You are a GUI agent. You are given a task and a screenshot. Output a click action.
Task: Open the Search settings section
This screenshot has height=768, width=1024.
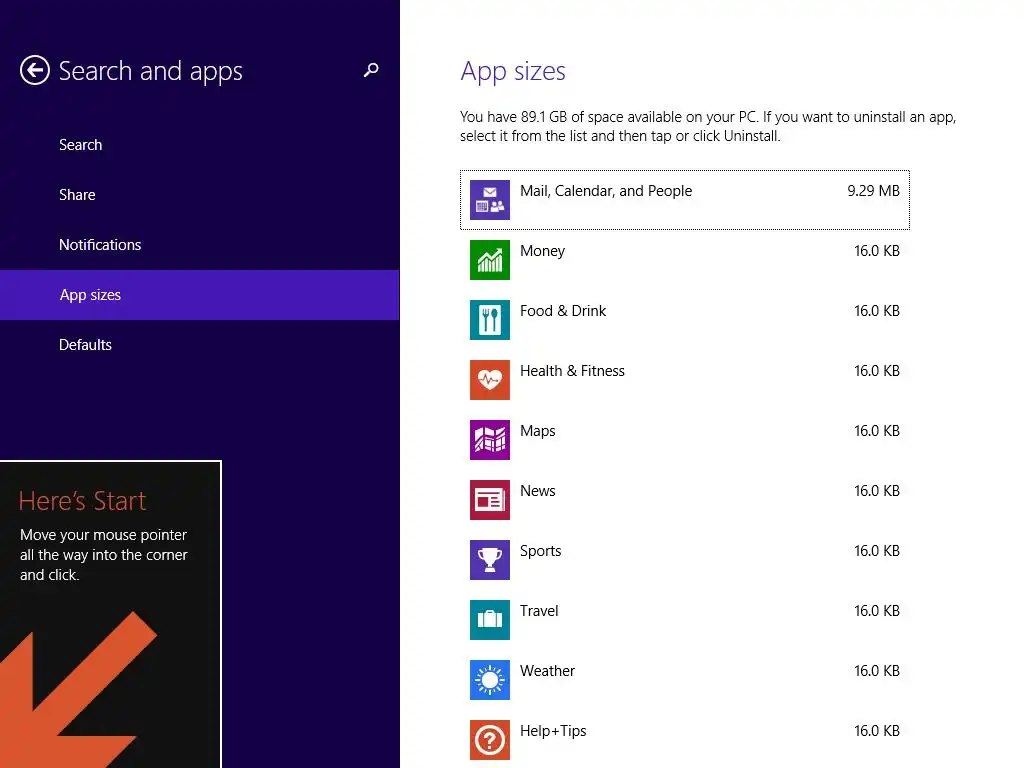200,145
